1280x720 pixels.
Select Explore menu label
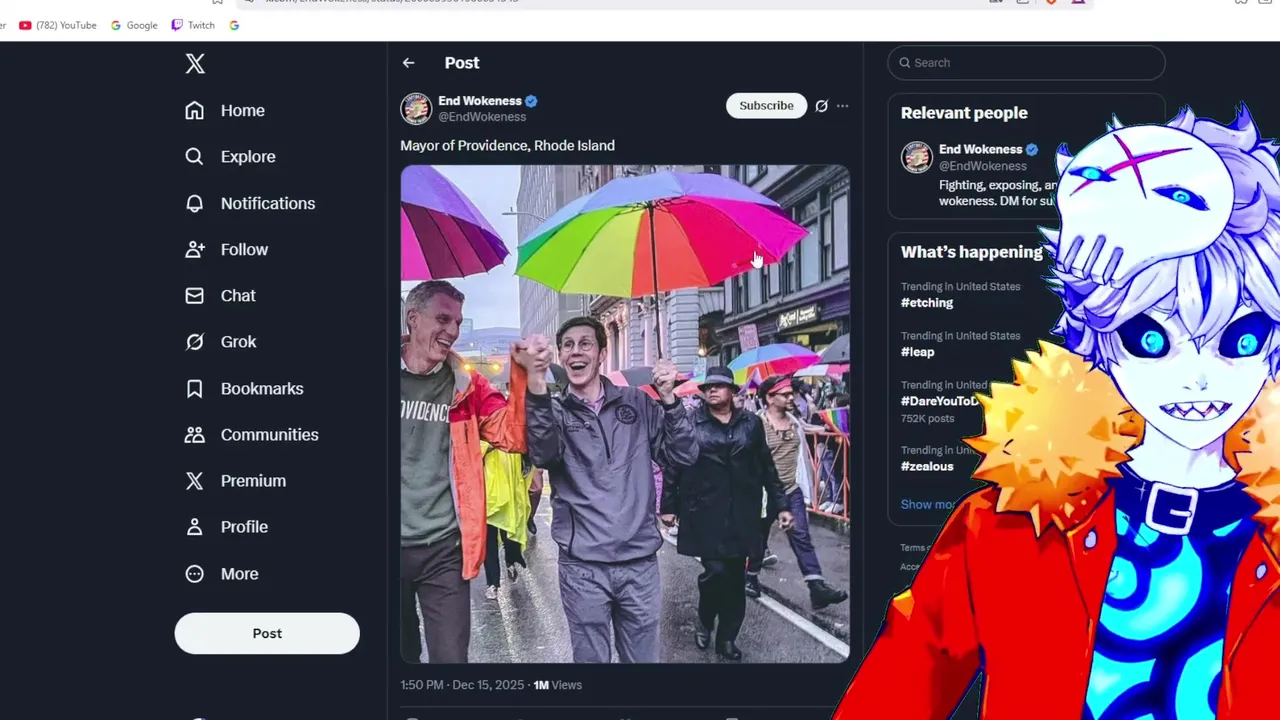tap(248, 156)
